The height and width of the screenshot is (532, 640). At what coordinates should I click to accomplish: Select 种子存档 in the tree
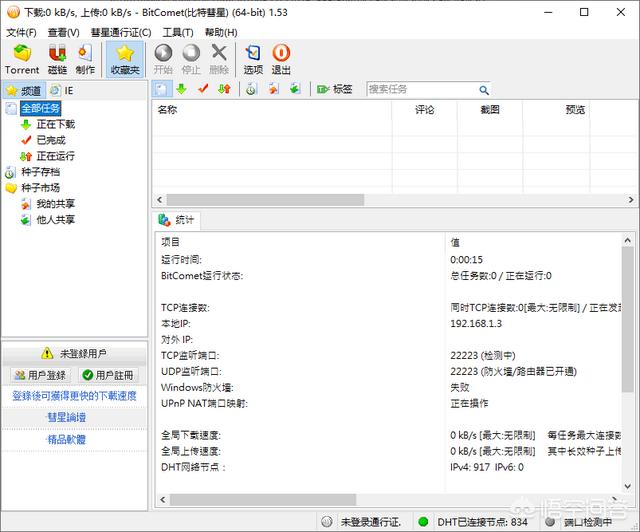40,172
